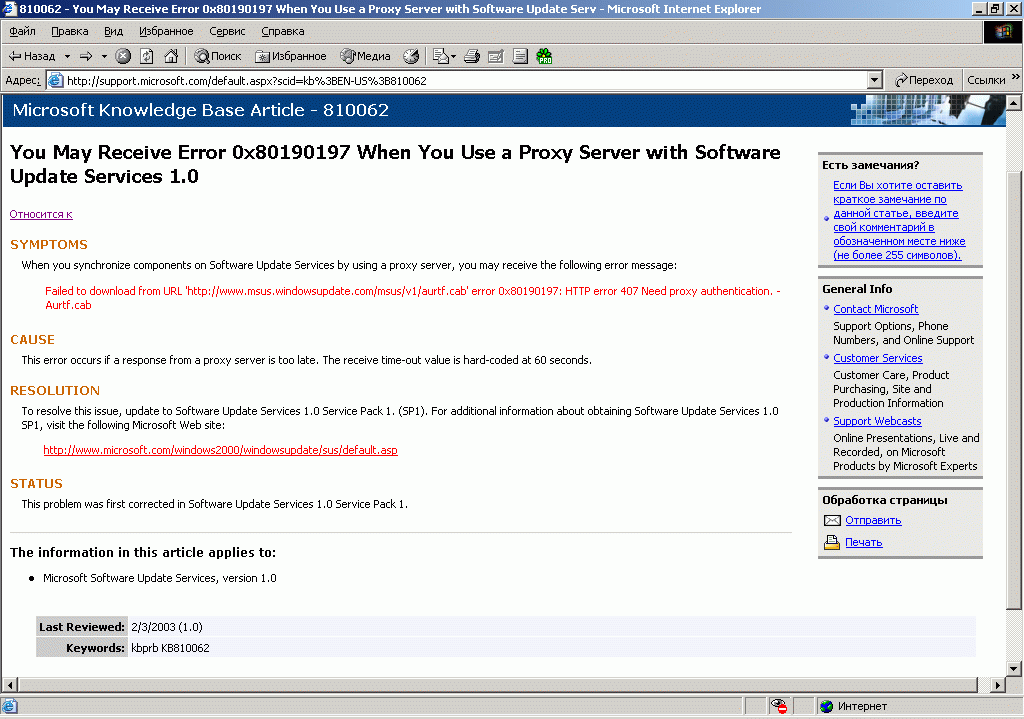The width and height of the screenshot is (1024, 719).
Task: Open the Относится к link
Action: 41,214
